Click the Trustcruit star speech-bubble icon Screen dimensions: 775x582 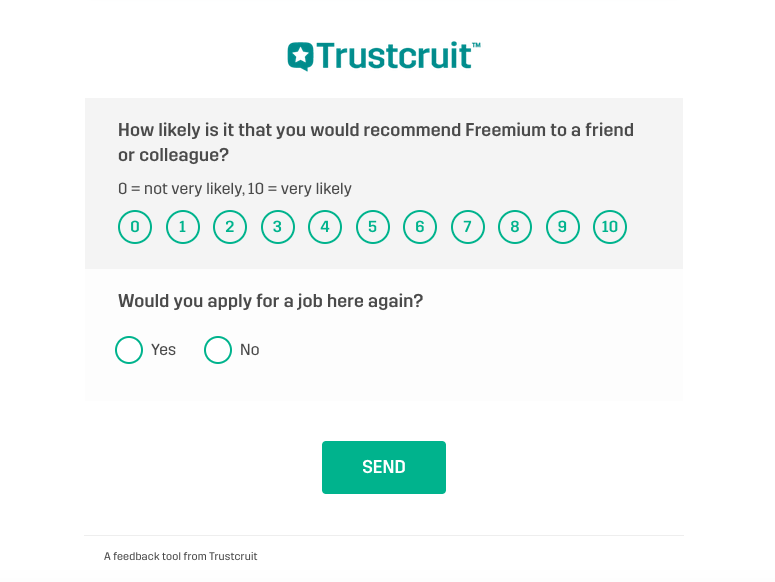click(301, 56)
